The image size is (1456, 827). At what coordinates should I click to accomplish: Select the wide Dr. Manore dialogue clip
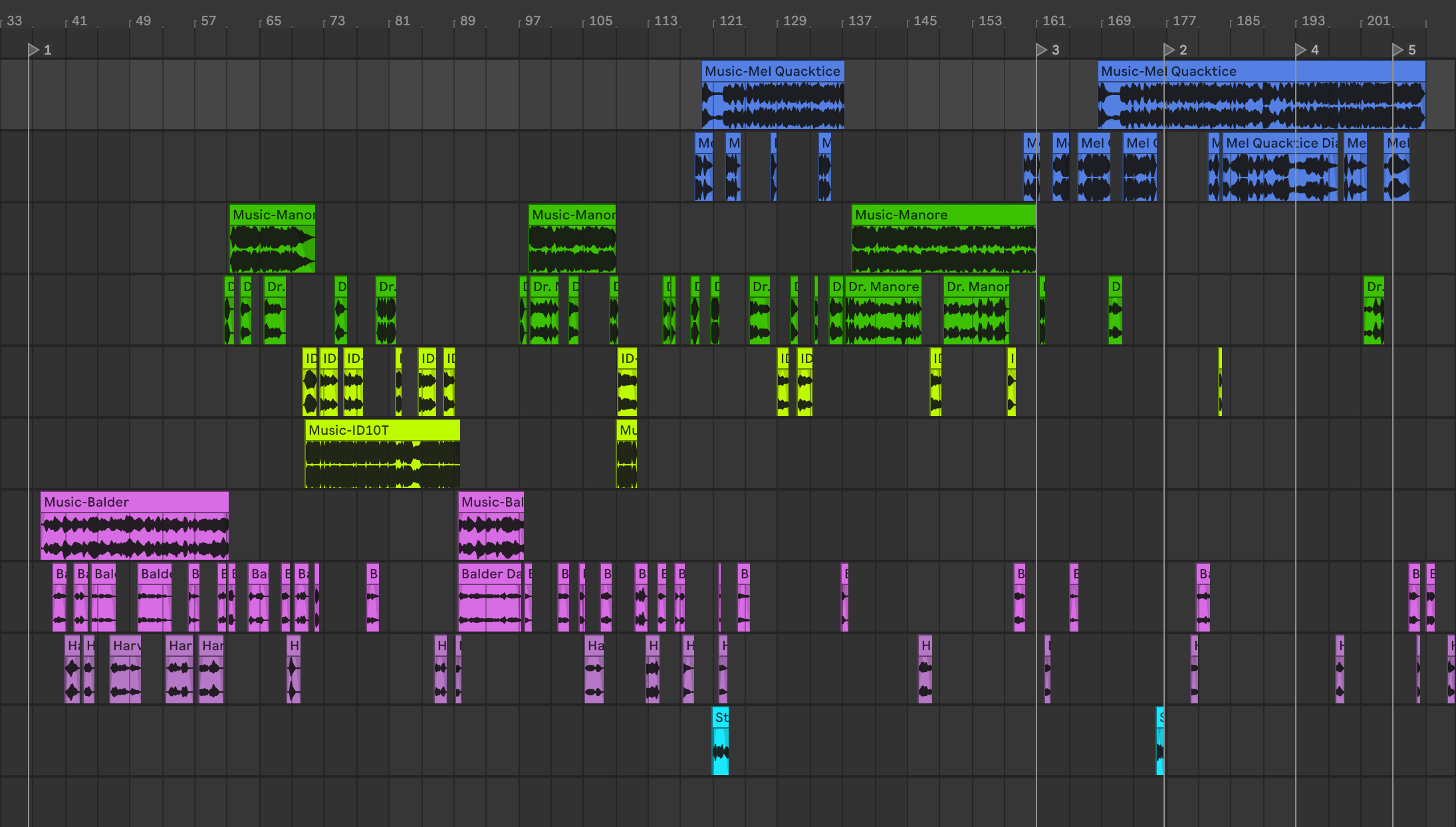pos(883,287)
